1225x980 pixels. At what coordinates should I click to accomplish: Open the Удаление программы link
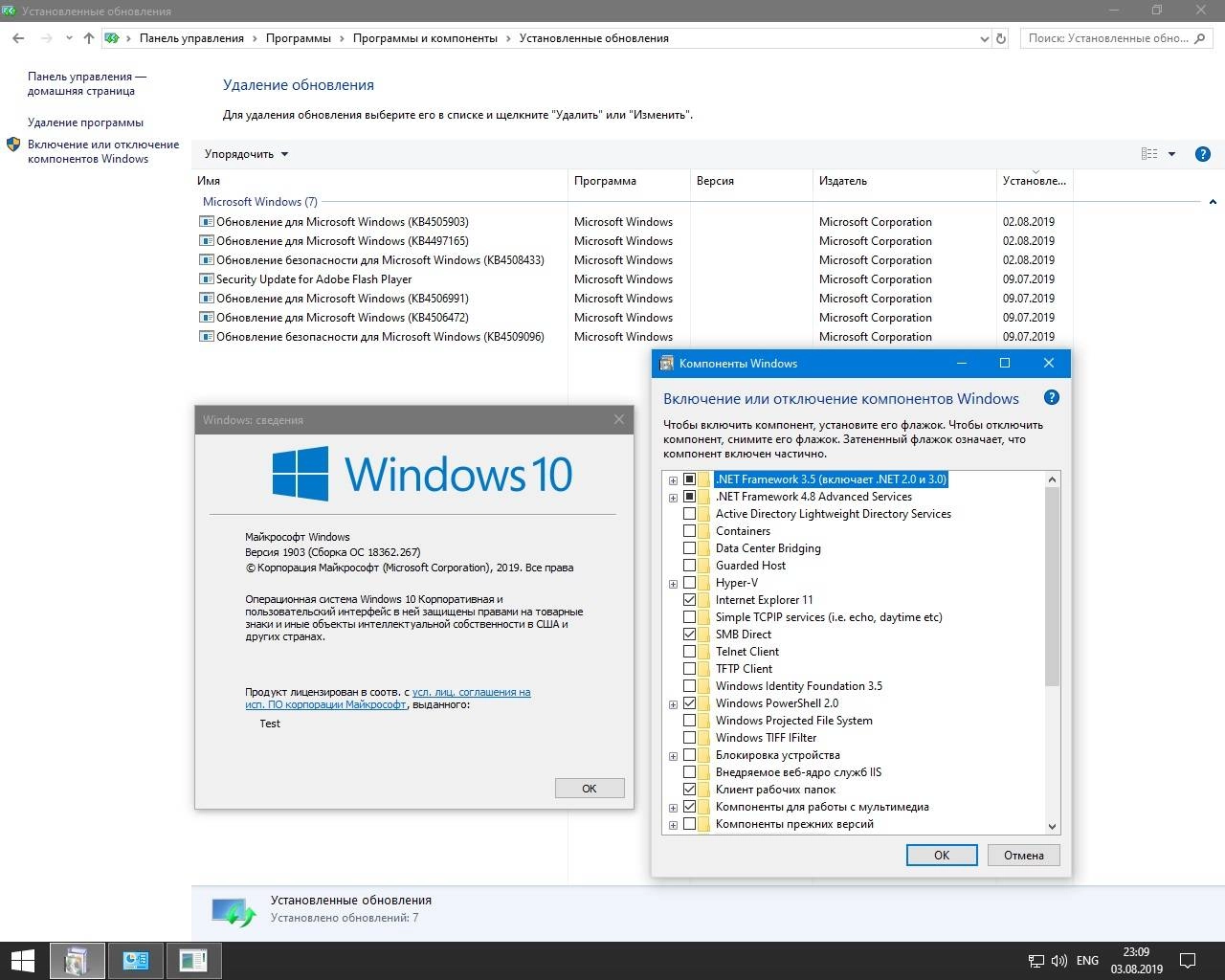coord(85,122)
